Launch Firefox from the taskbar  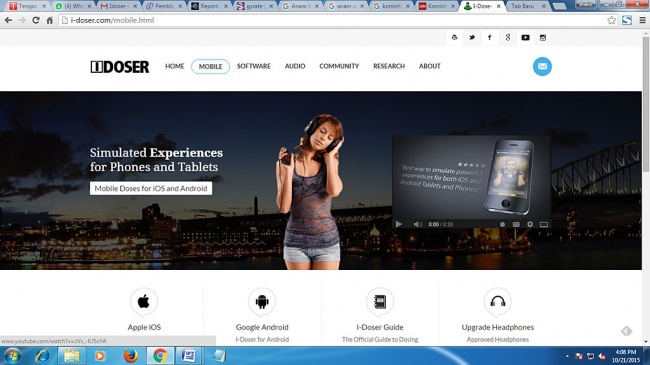[x=131, y=356]
